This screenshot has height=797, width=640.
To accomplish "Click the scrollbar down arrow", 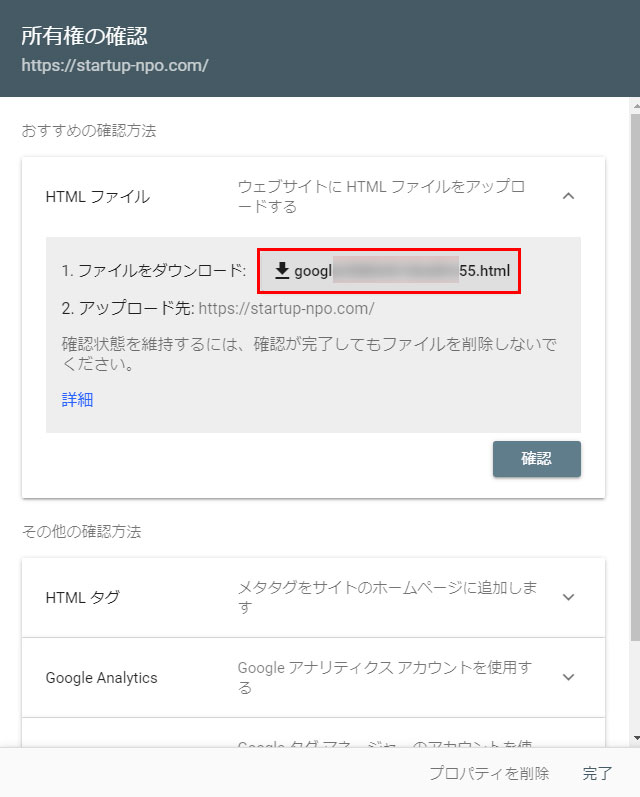I will tap(633, 737).
